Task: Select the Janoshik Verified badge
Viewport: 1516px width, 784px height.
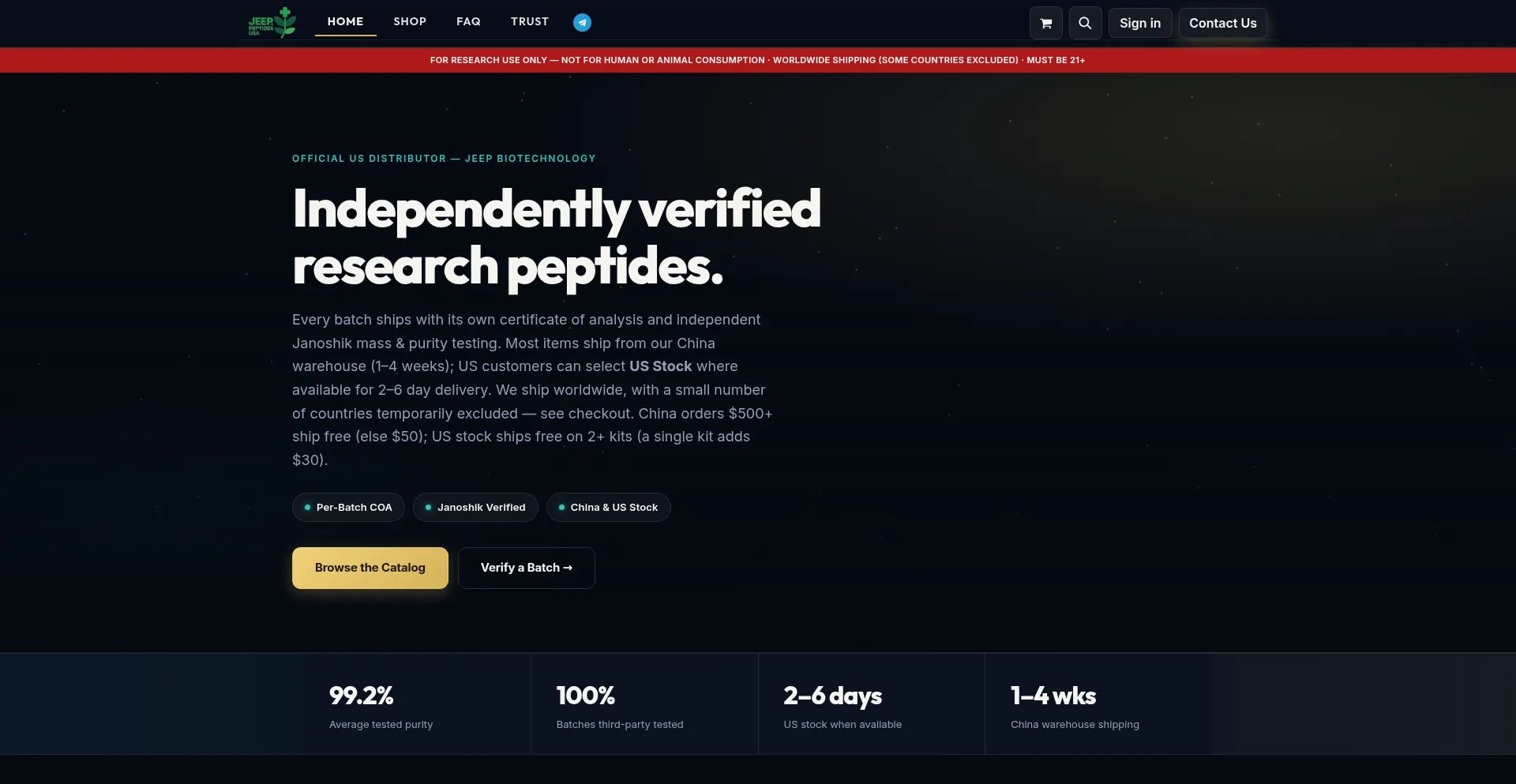Action: pos(475,507)
